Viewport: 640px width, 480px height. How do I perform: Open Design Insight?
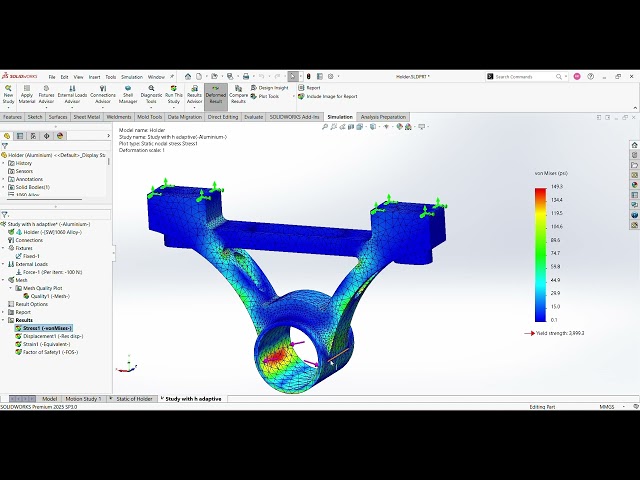(270, 88)
